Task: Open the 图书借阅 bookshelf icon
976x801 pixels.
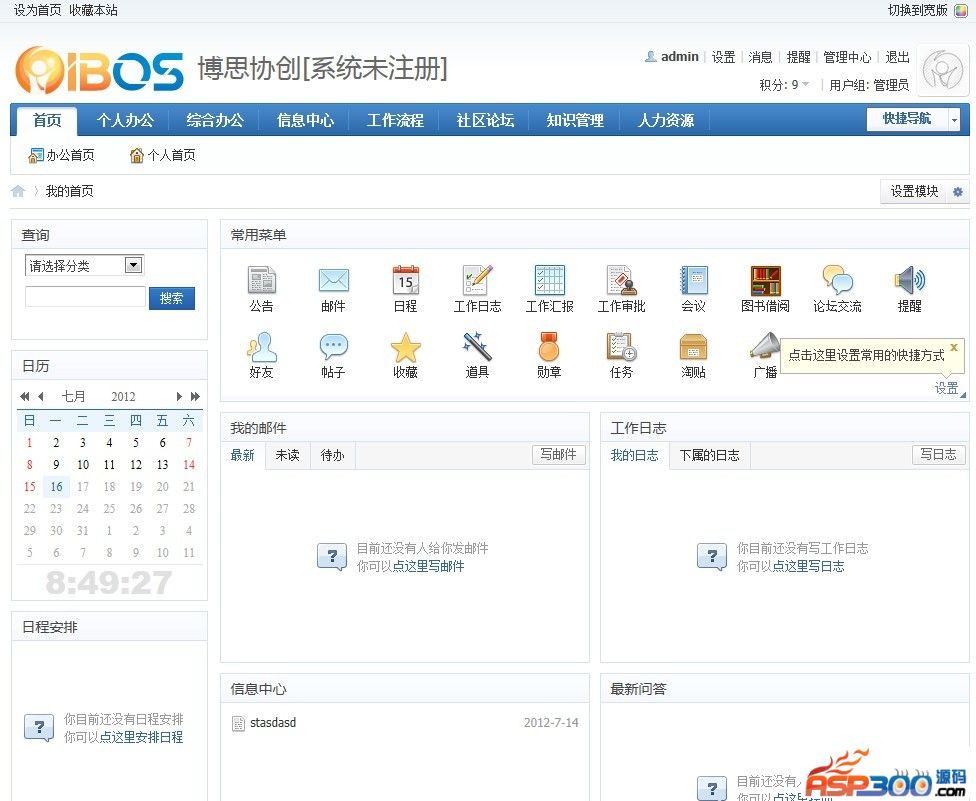Action: tap(766, 280)
